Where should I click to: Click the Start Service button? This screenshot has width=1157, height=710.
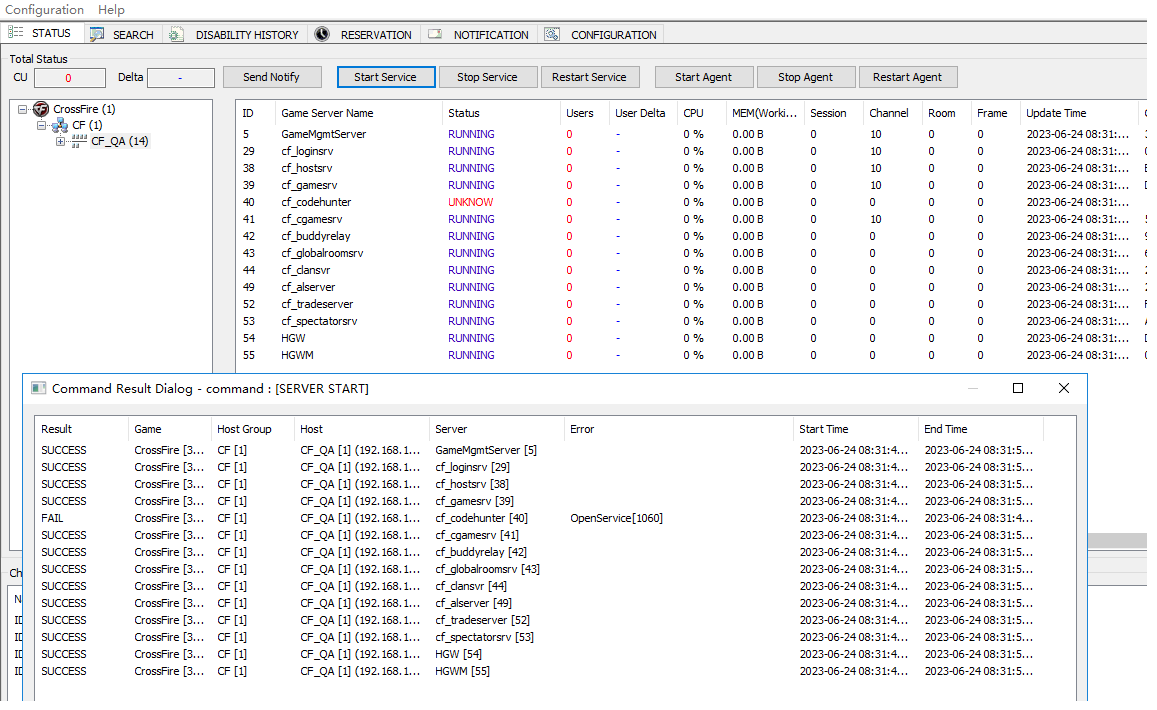[386, 77]
